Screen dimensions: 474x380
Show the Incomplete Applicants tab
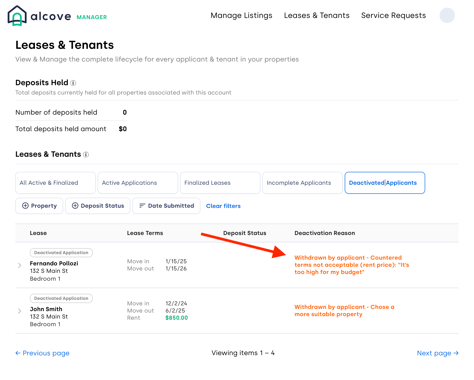click(302, 183)
